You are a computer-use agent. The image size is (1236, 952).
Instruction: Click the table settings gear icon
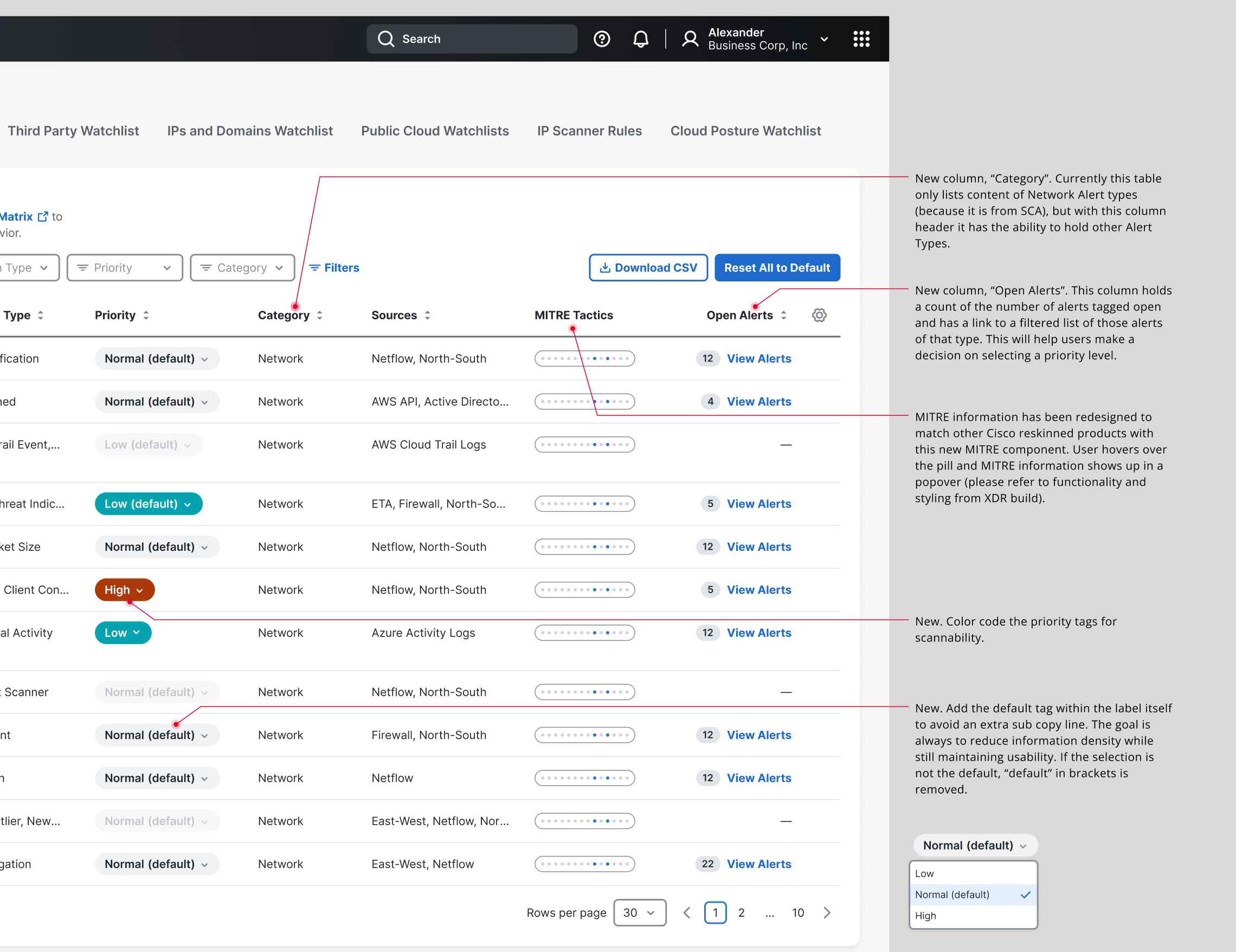click(x=819, y=316)
